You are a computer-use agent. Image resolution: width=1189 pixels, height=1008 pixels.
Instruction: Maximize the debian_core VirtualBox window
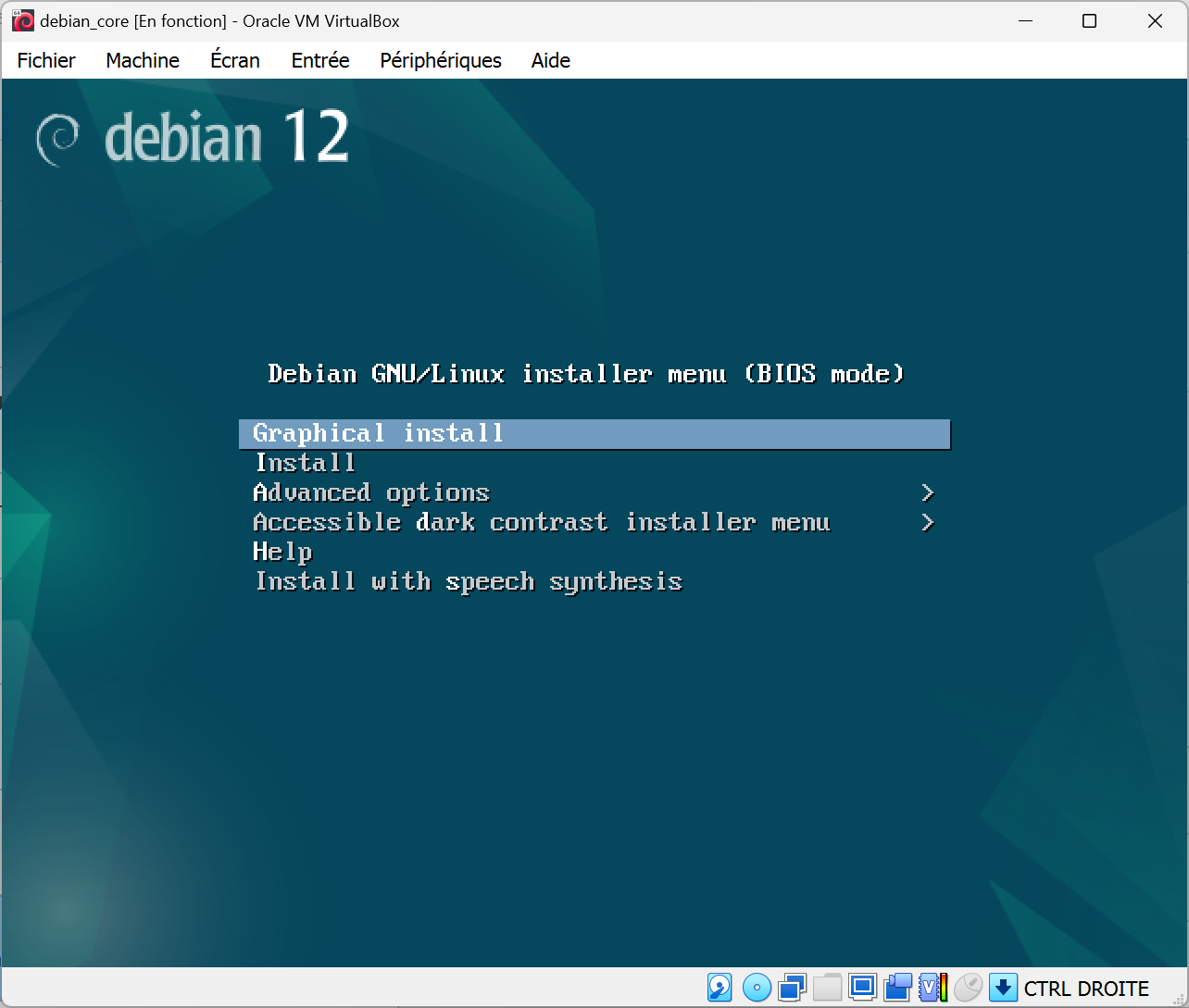pyautogui.click(x=1090, y=20)
